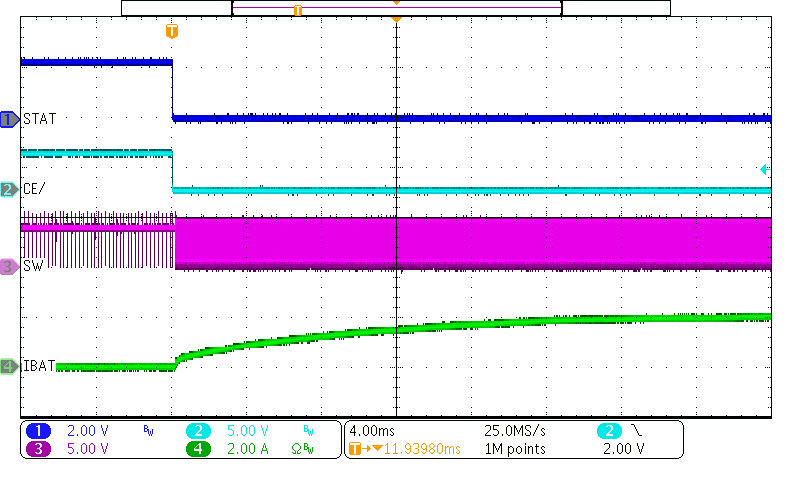The image size is (800, 480).
Task: Click the orange trigger position T marker
Action: [172, 32]
